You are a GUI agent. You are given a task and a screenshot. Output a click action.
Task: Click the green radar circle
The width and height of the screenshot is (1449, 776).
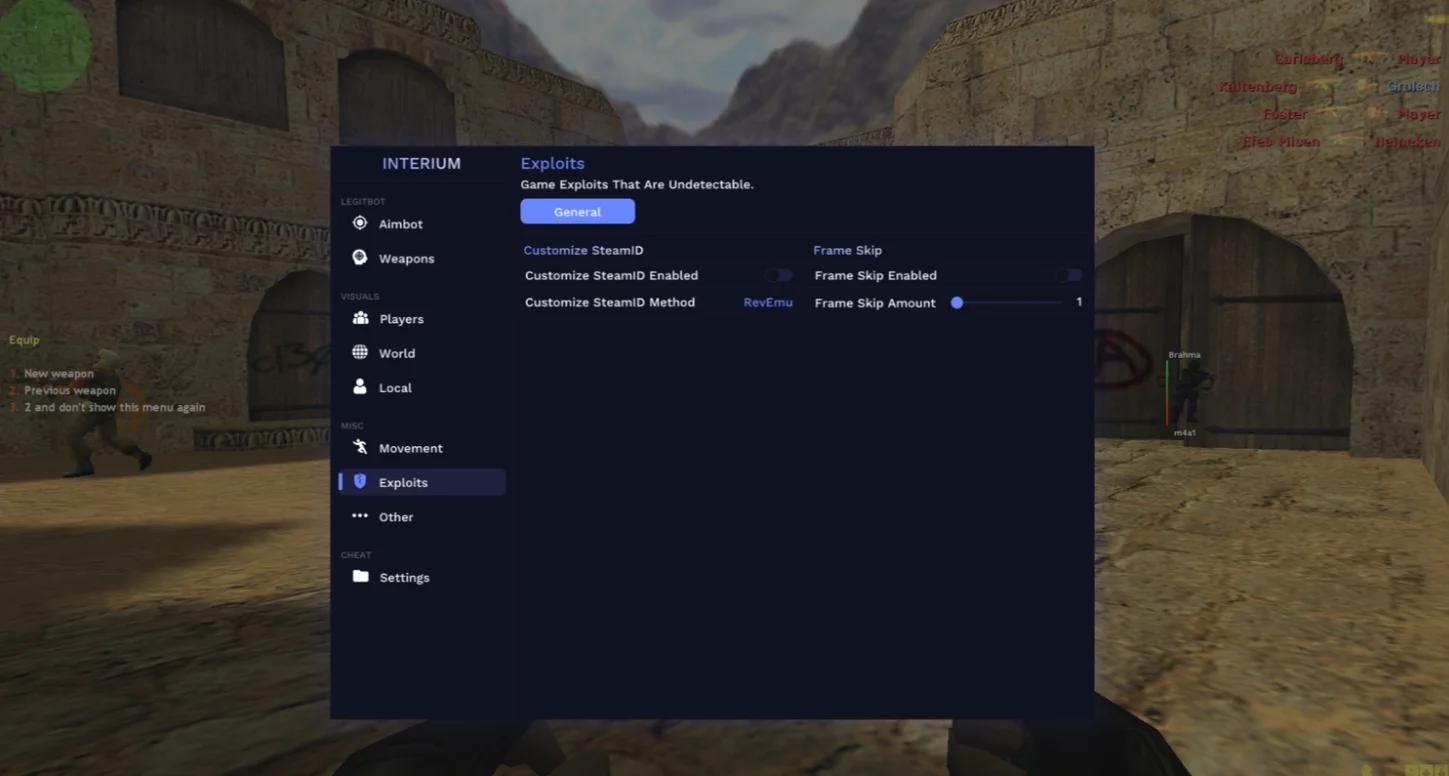click(x=45, y=45)
